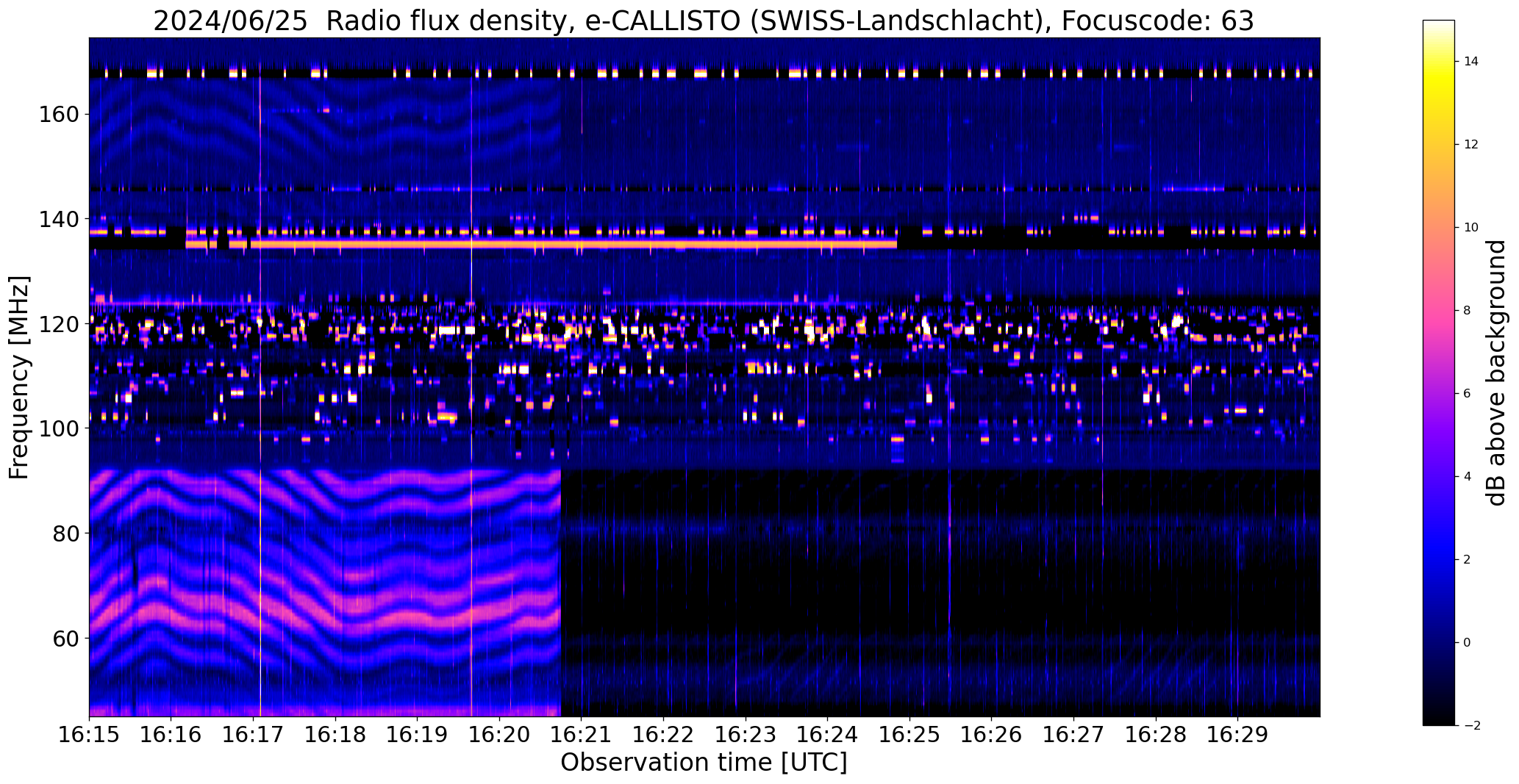Select the 16:22 time tick label

[664, 734]
